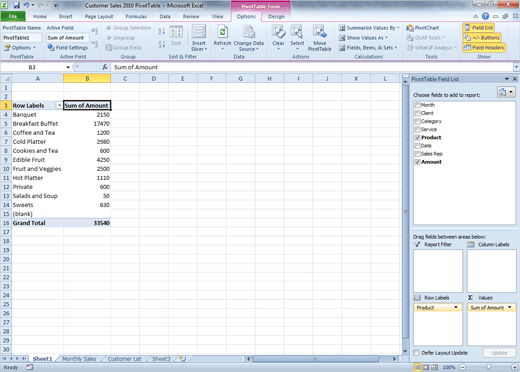Open Show Values As dropdown
The height and width of the screenshot is (372, 520).
(x=363, y=38)
